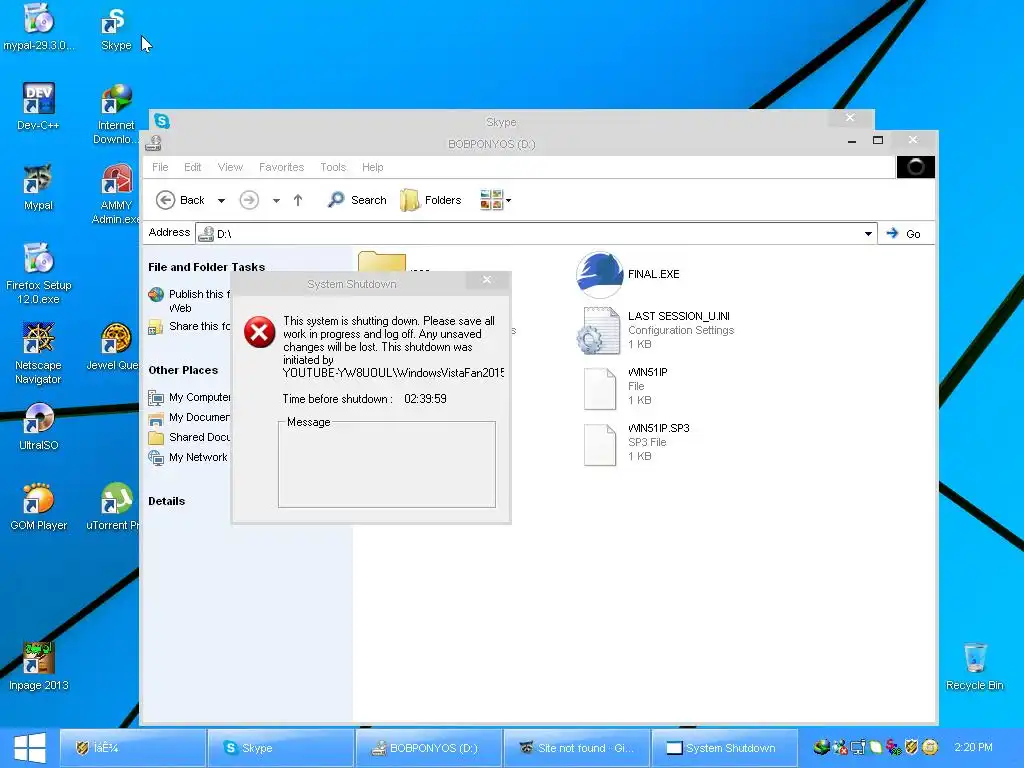Open the Edit menu in Explorer
Image resolution: width=1024 pixels, height=768 pixels.
[x=193, y=167]
